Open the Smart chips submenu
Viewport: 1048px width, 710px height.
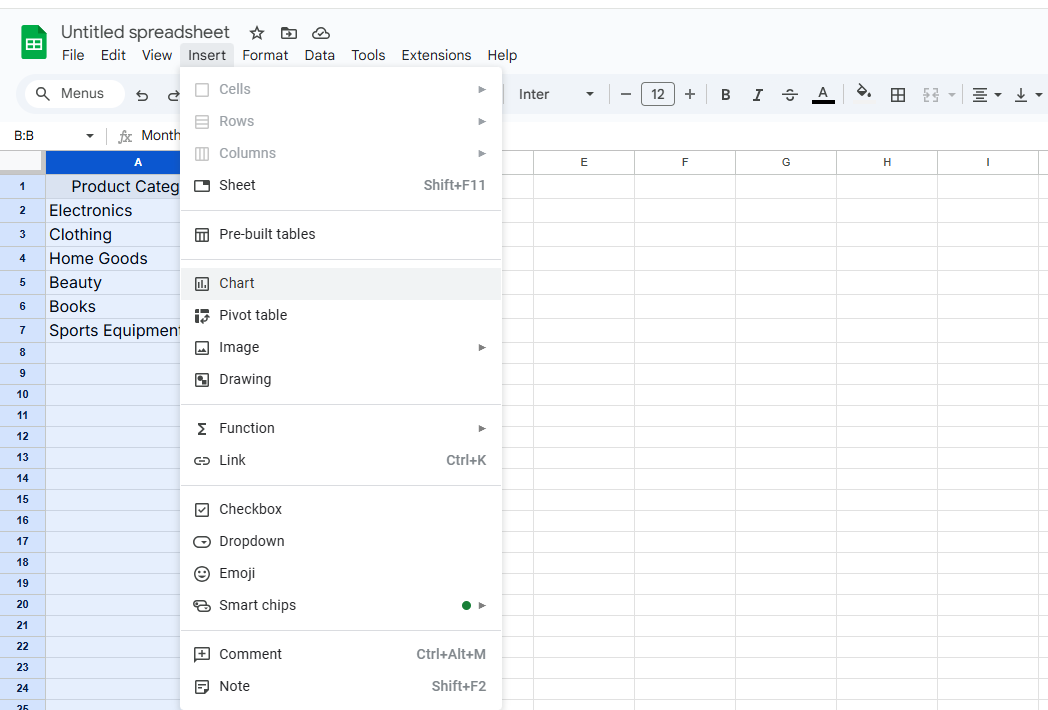[258, 605]
